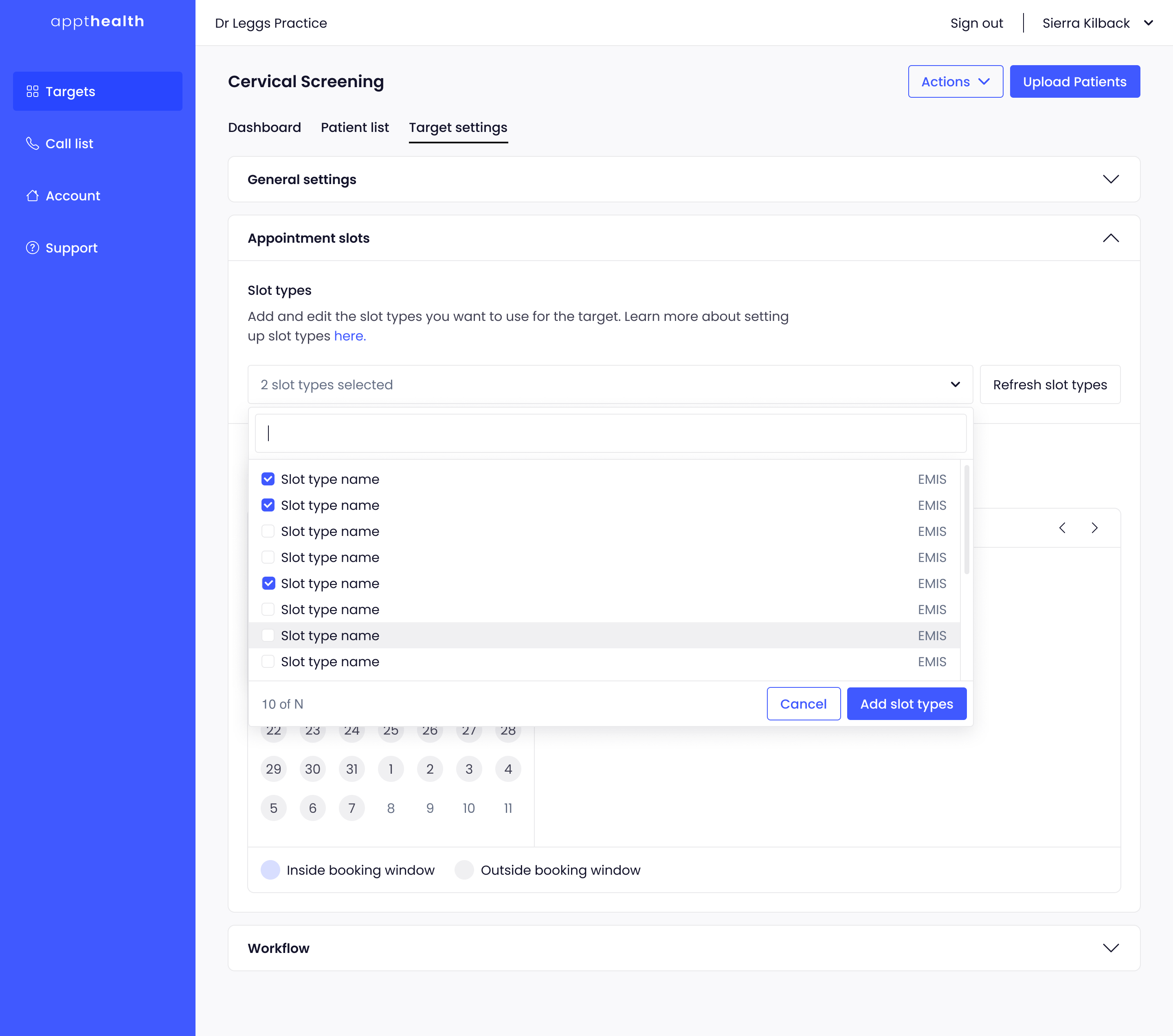Click the Support question mark icon
Image resolution: width=1173 pixels, height=1036 pixels.
32,248
